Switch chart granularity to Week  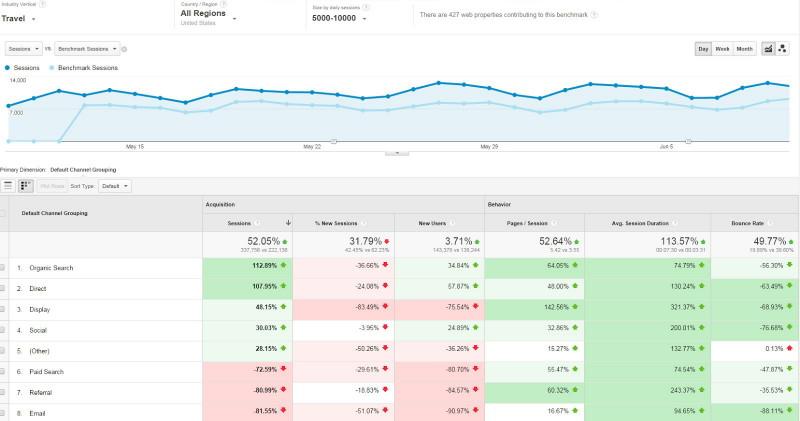pyautogui.click(x=723, y=48)
